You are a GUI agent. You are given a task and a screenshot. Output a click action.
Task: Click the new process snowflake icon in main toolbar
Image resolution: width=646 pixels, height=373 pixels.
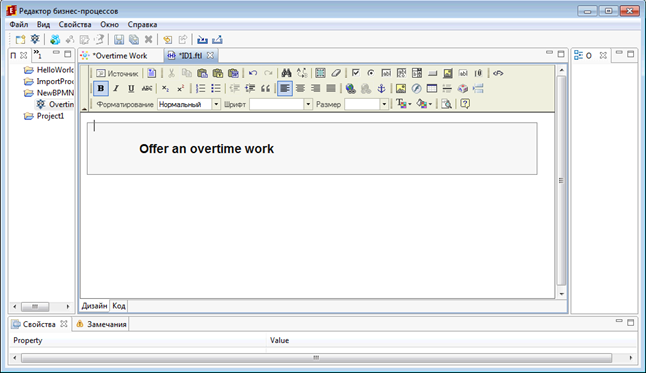coord(35,40)
